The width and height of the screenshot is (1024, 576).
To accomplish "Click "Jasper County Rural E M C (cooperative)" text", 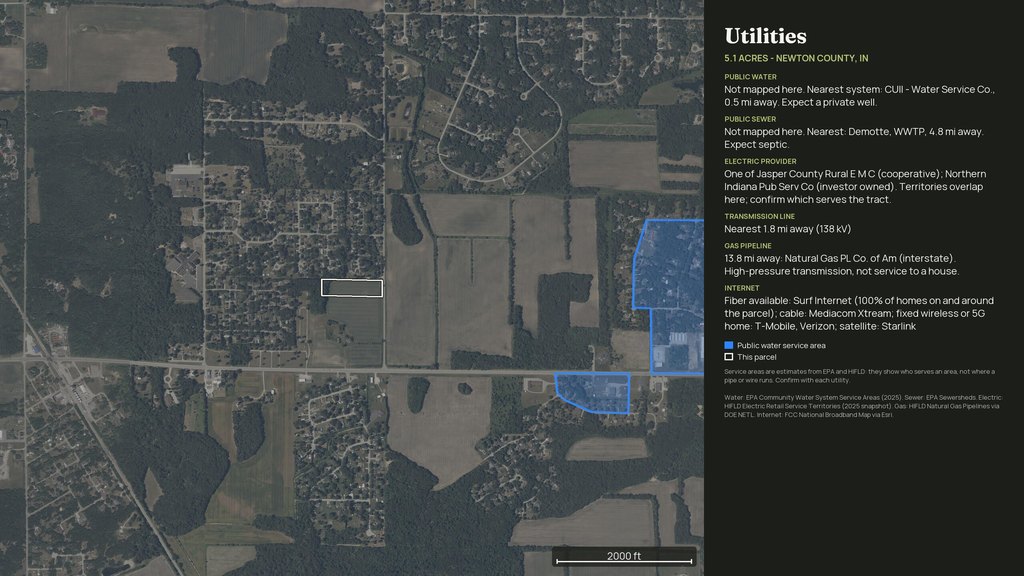I will pos(848,174).
